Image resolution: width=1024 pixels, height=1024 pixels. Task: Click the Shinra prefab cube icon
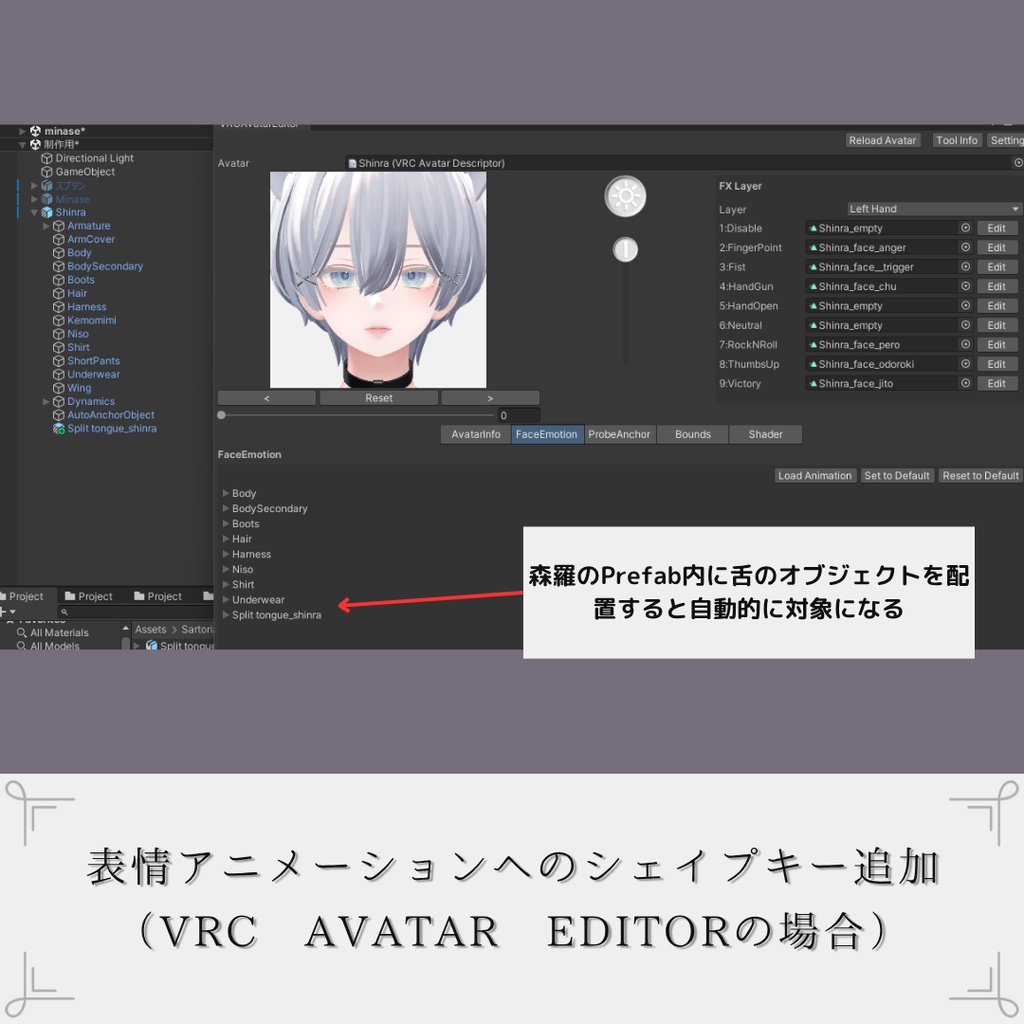(x=47, y=212)
